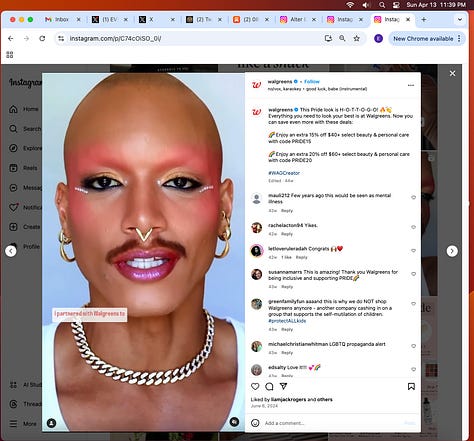Screen dimensions: 474x441
Task: Open the Search sidebar icon
Action: 13,129
